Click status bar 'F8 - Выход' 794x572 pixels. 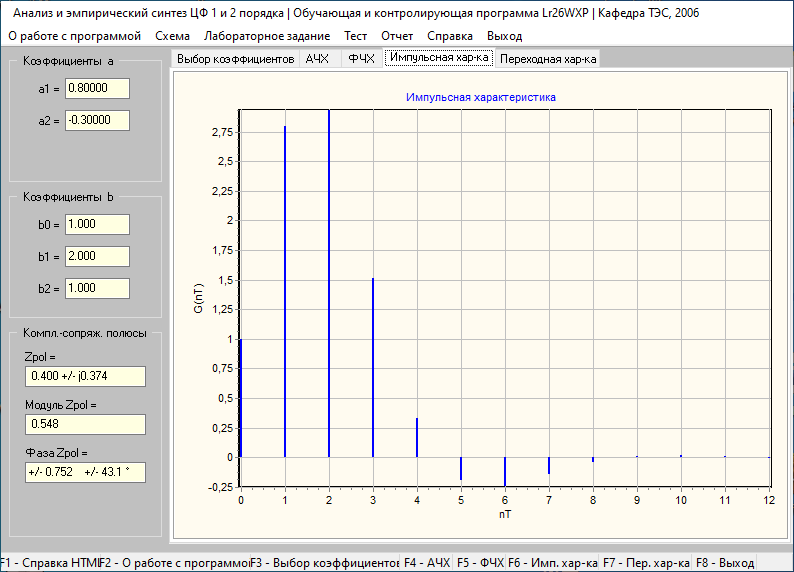(725, 563)
